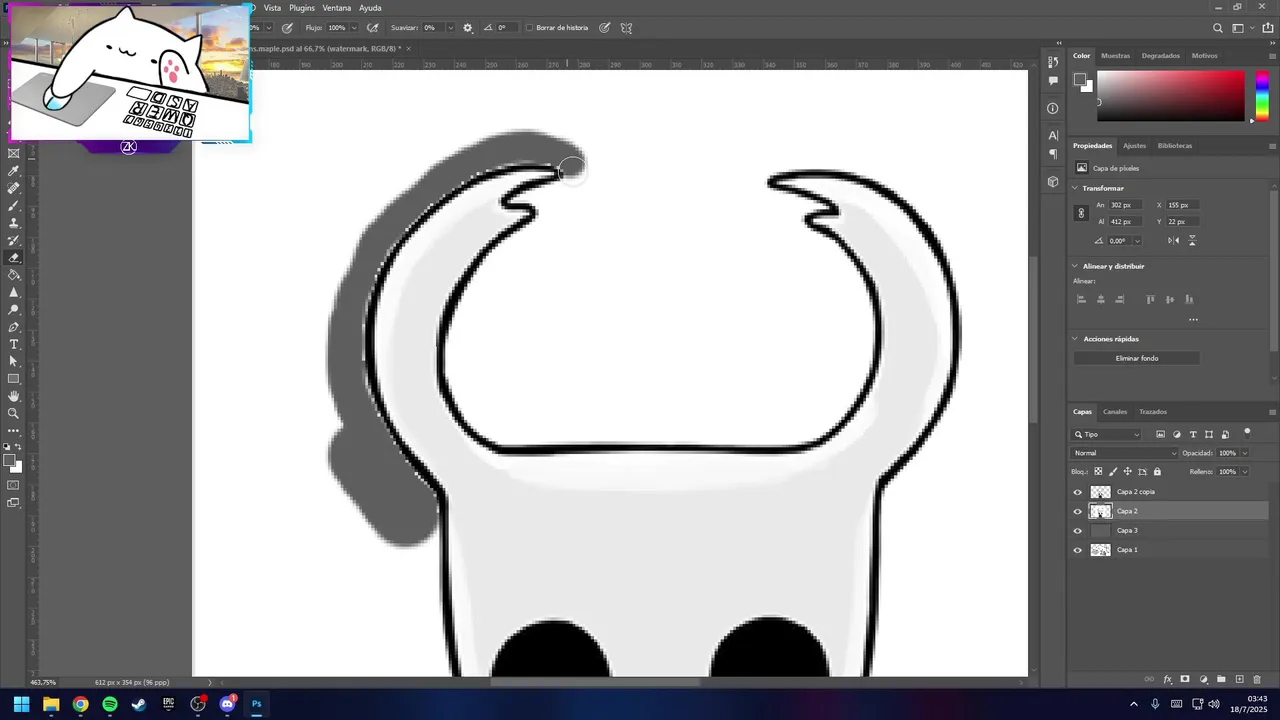
Task: Lock position move icon
Action: click(1128, 471)
